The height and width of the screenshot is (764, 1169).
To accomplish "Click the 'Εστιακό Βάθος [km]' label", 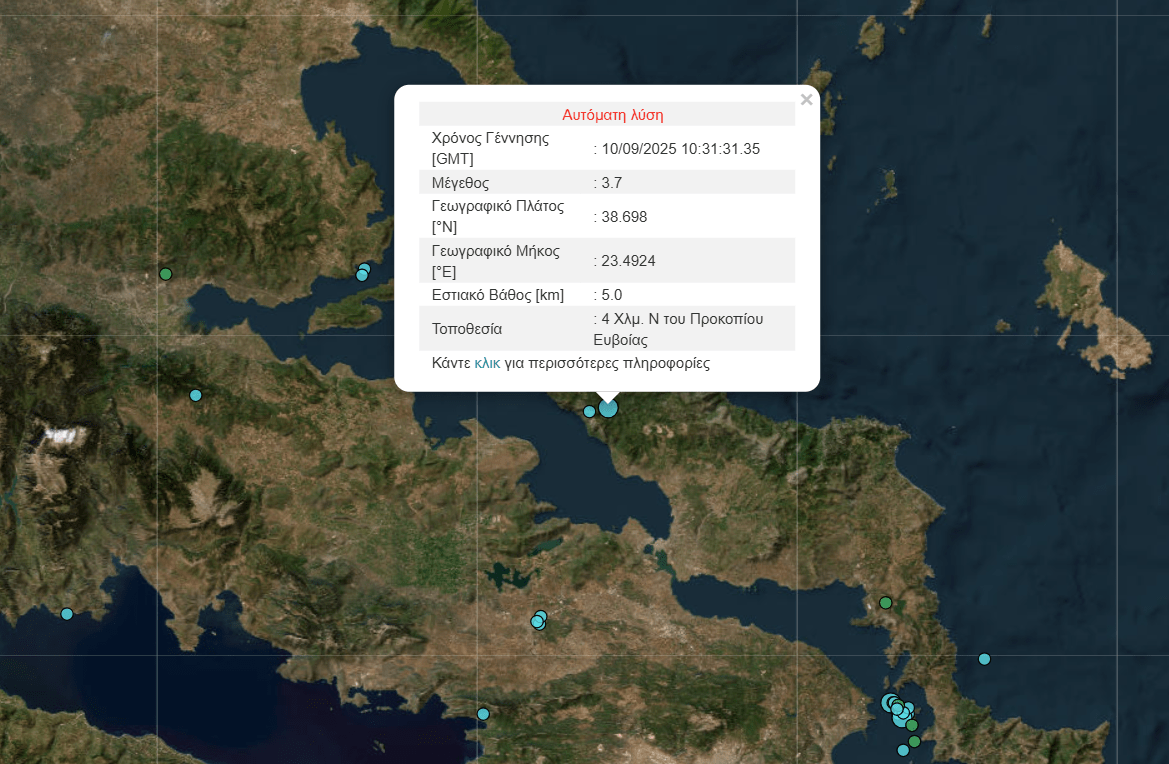I will (x=497, y=295).
